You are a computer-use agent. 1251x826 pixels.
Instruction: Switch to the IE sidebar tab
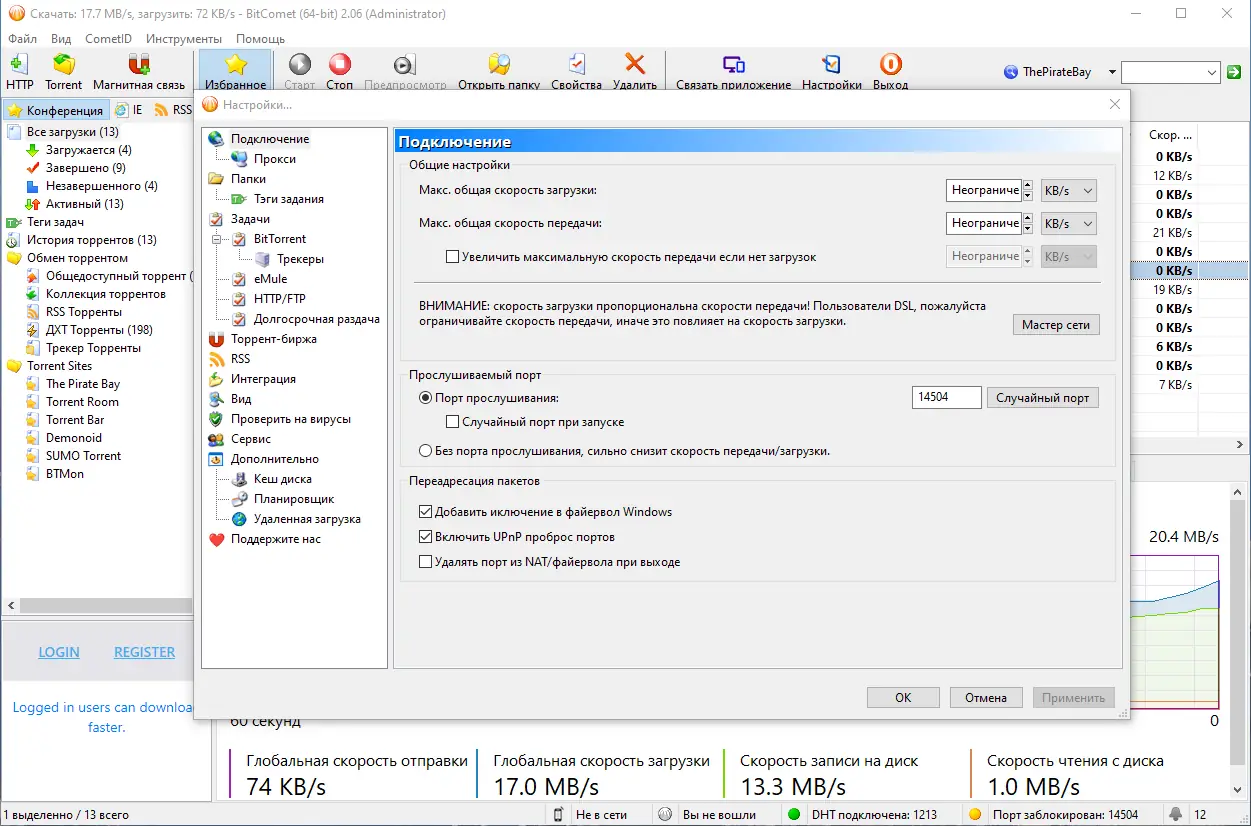click(129, 110)
